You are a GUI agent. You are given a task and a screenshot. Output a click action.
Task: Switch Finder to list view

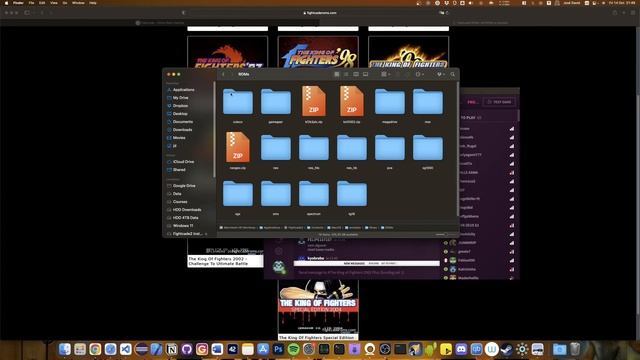[x=346, y=74]
